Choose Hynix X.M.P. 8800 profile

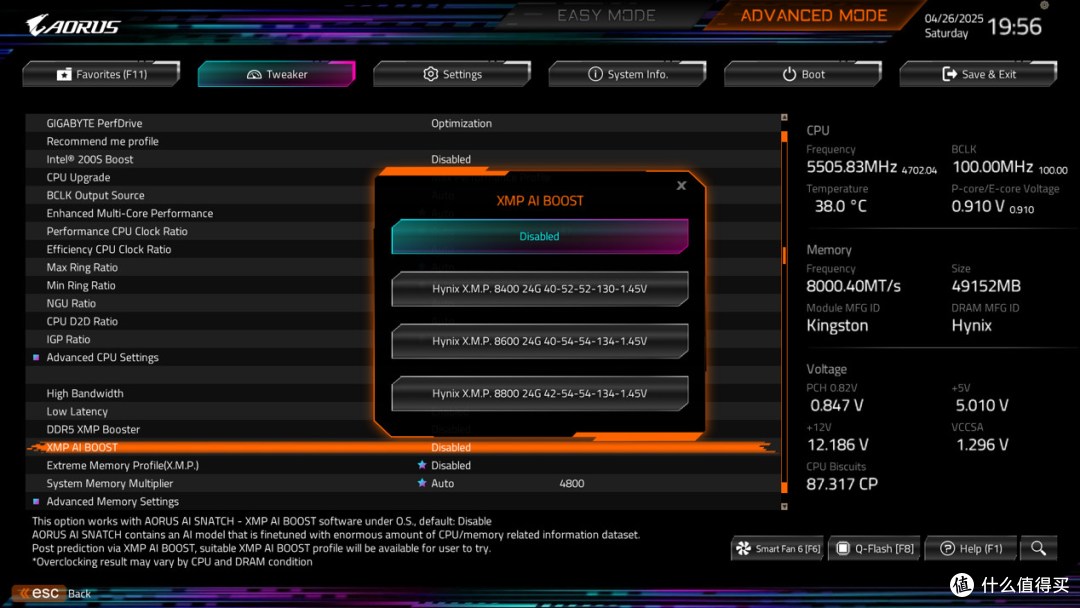(x=539, y=393)
